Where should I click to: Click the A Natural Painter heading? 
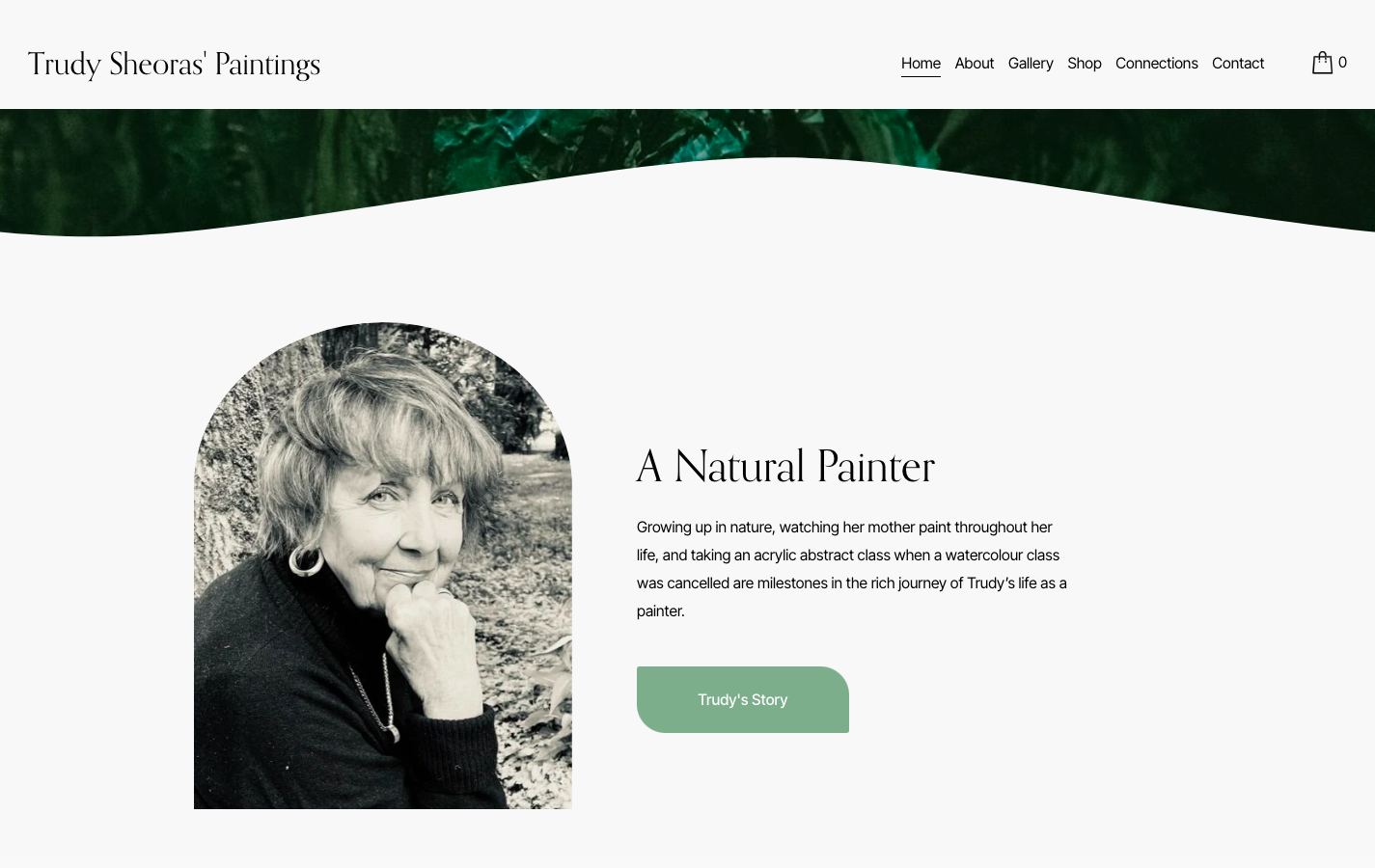(785, 467)
